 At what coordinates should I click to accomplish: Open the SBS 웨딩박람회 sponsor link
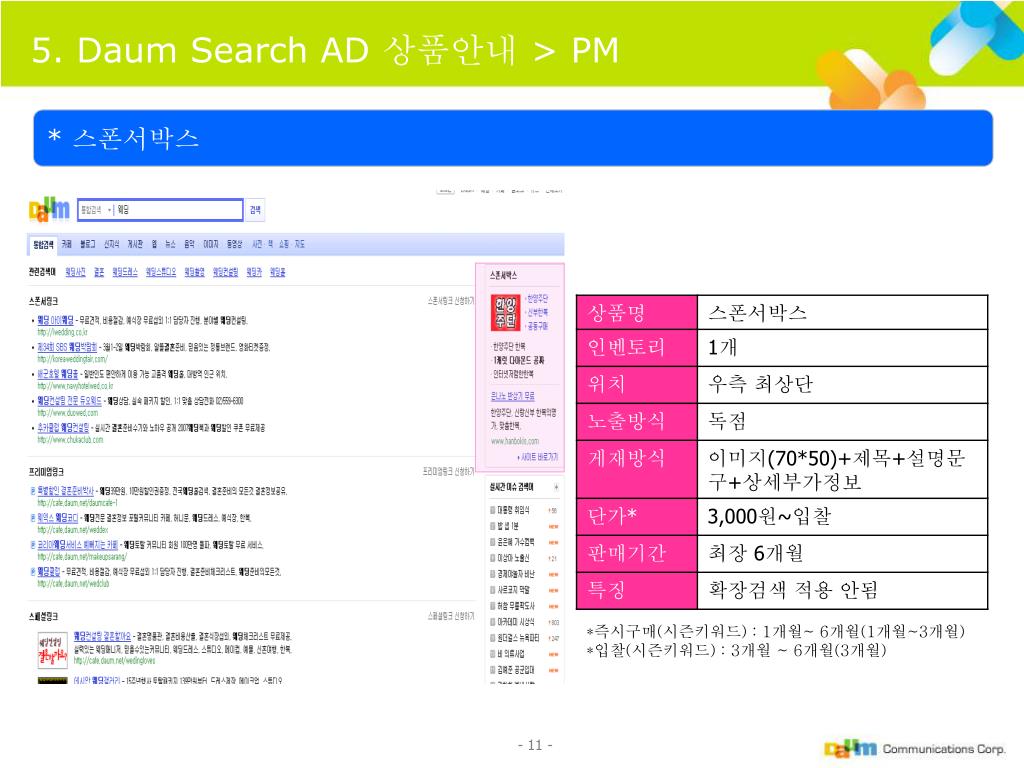pyautogui.click(x=67, y=347)
